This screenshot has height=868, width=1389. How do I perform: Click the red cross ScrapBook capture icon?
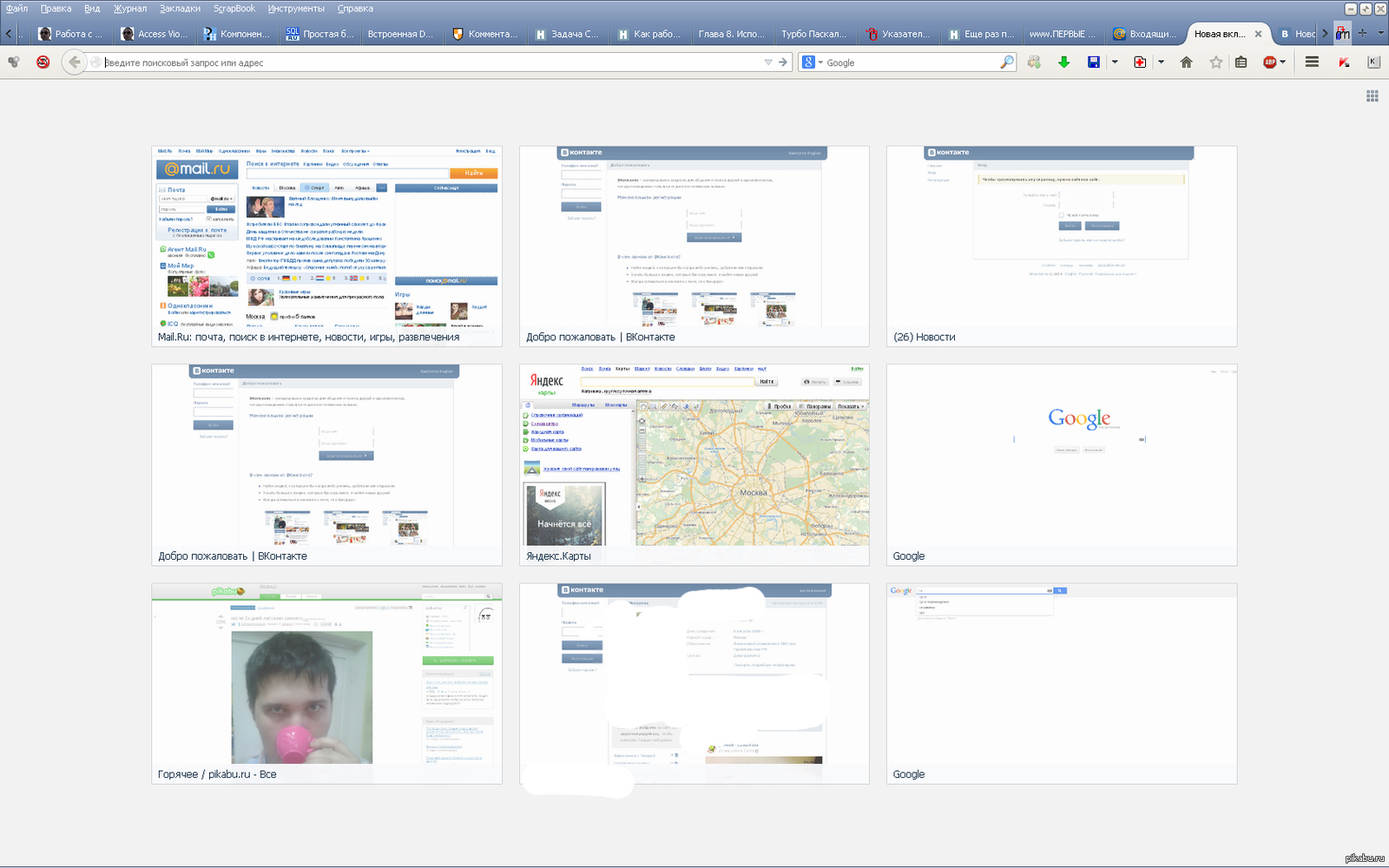(x=1140, y=62)
